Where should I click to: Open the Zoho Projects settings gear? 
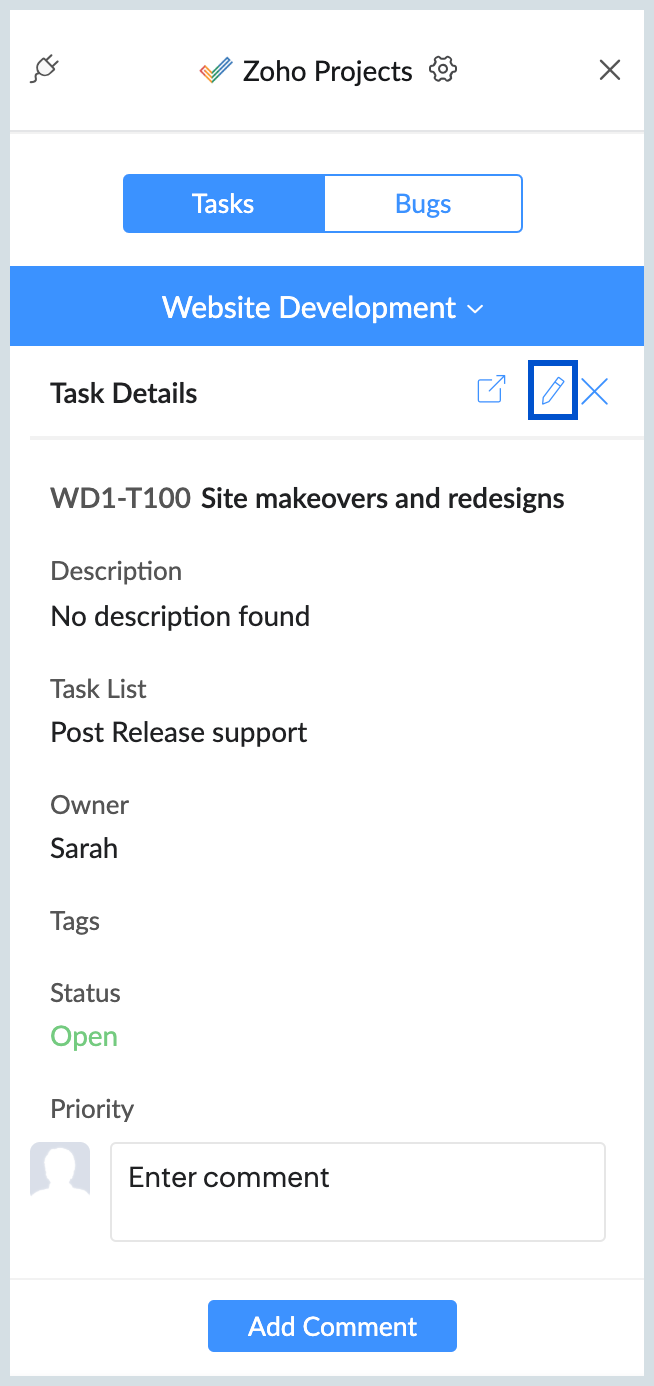(x=442, y=70)
